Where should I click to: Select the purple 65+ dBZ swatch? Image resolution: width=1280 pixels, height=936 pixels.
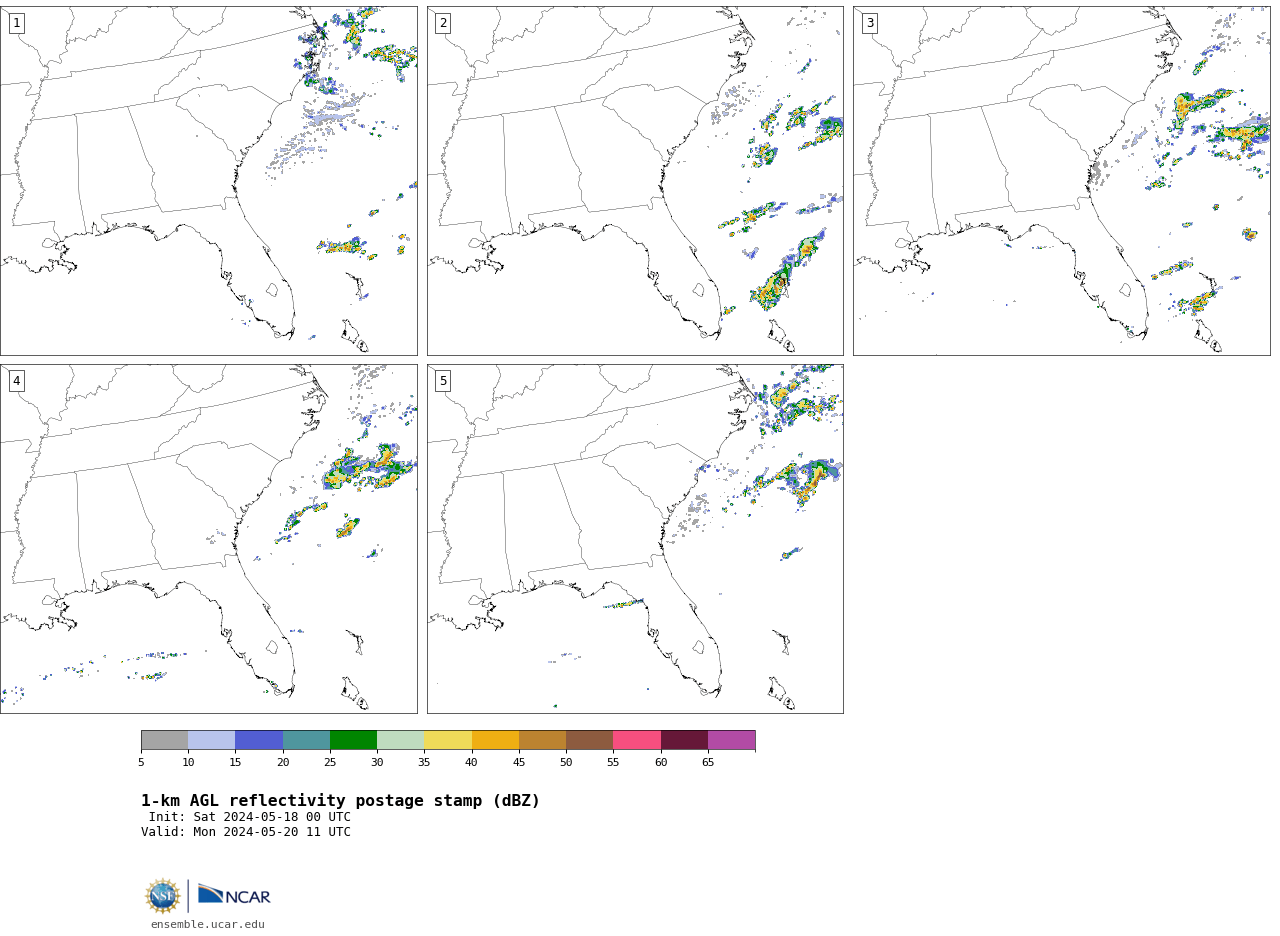tap(731, 740)
